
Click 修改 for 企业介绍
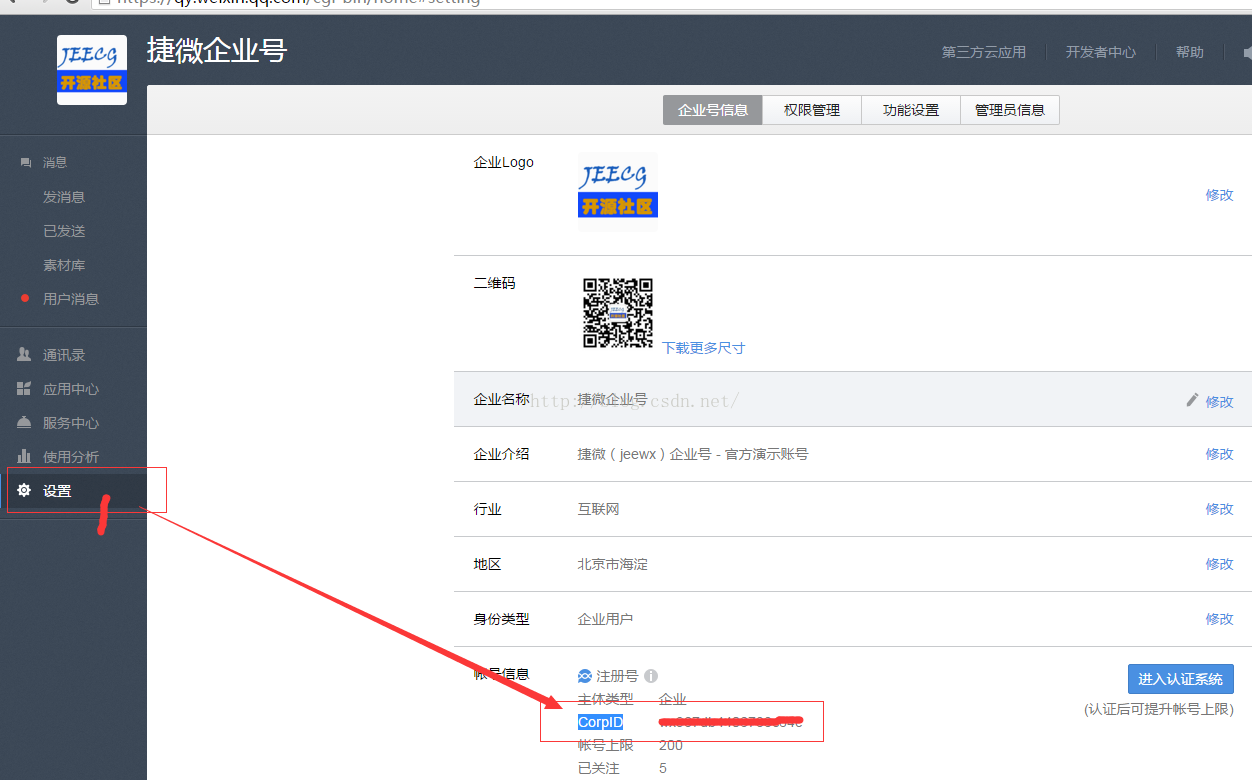pyautogui.click(x=1219, y=454)
